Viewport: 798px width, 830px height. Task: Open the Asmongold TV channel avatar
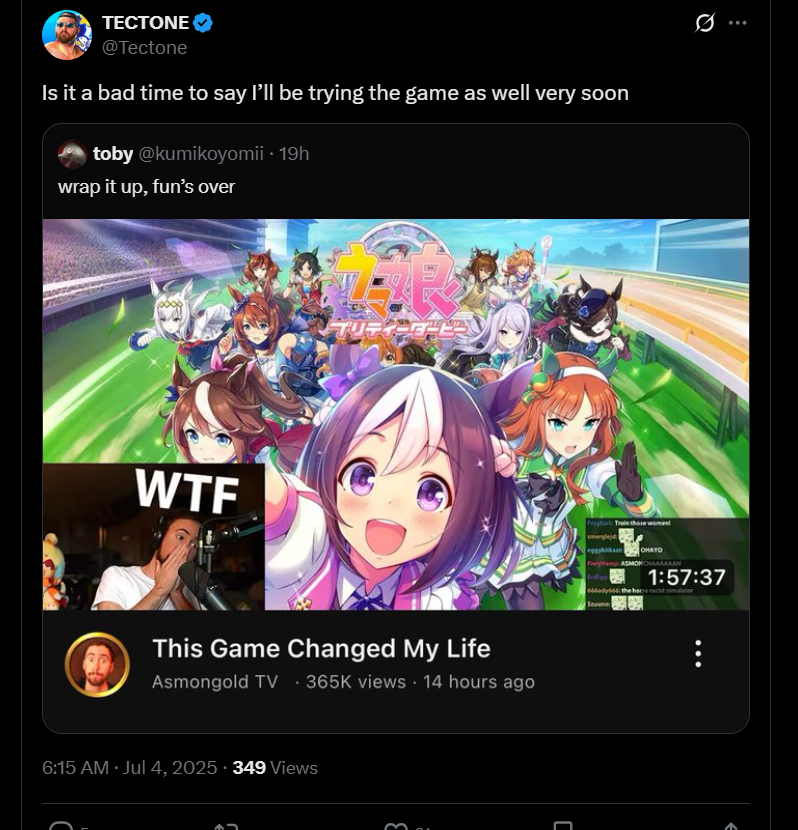[97, 664]
